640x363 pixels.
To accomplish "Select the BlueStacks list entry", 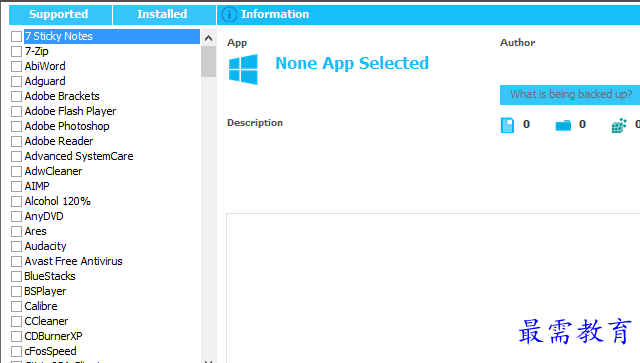I will (50, 276).
